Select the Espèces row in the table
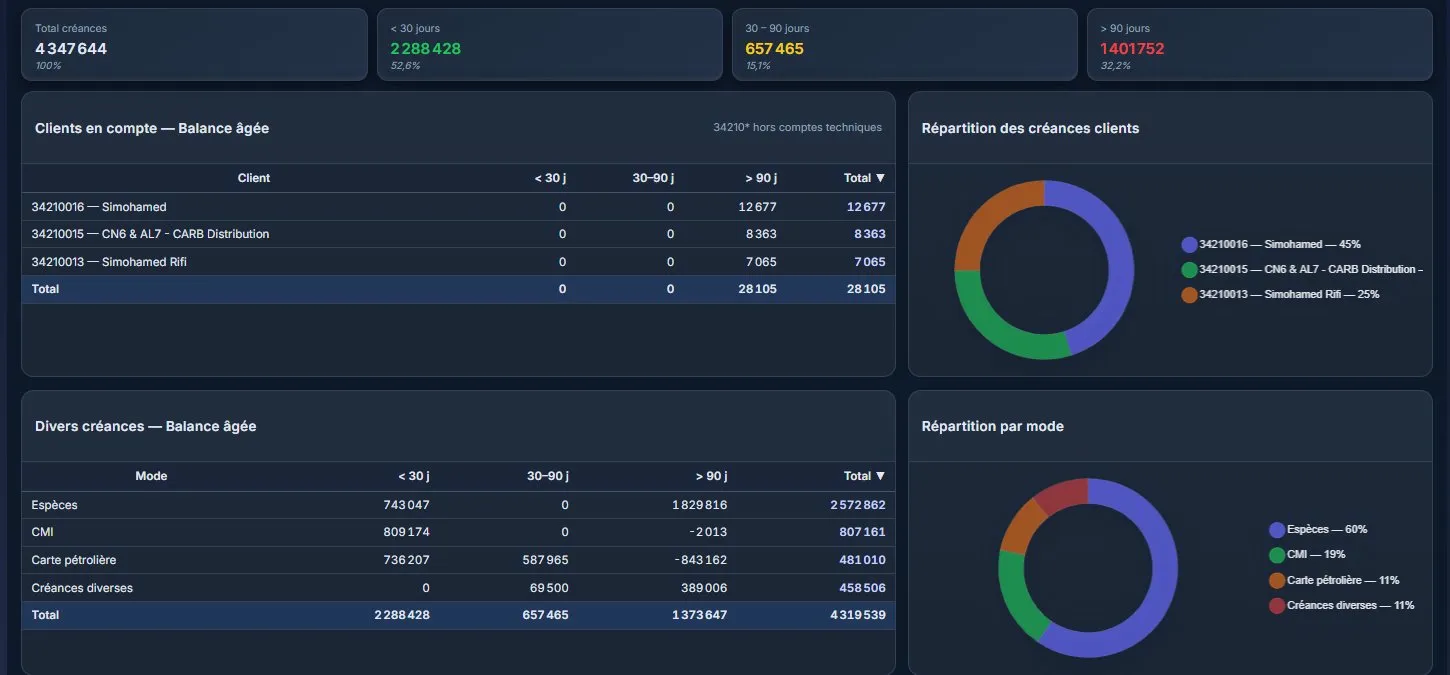The image size is (1450, 675). (x=458, y=505)
